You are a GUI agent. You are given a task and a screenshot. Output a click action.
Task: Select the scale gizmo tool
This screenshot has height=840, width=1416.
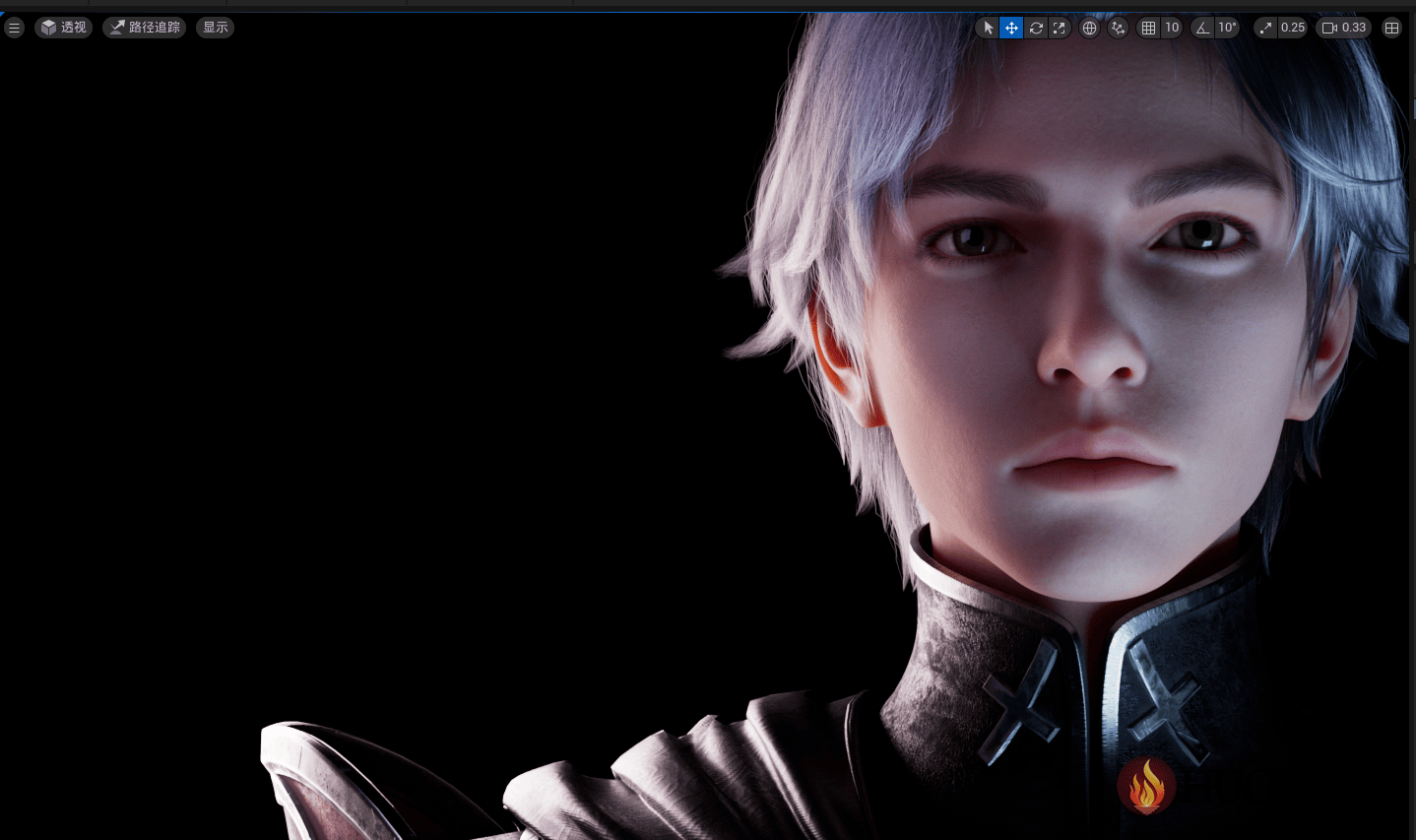[1059, 28]
